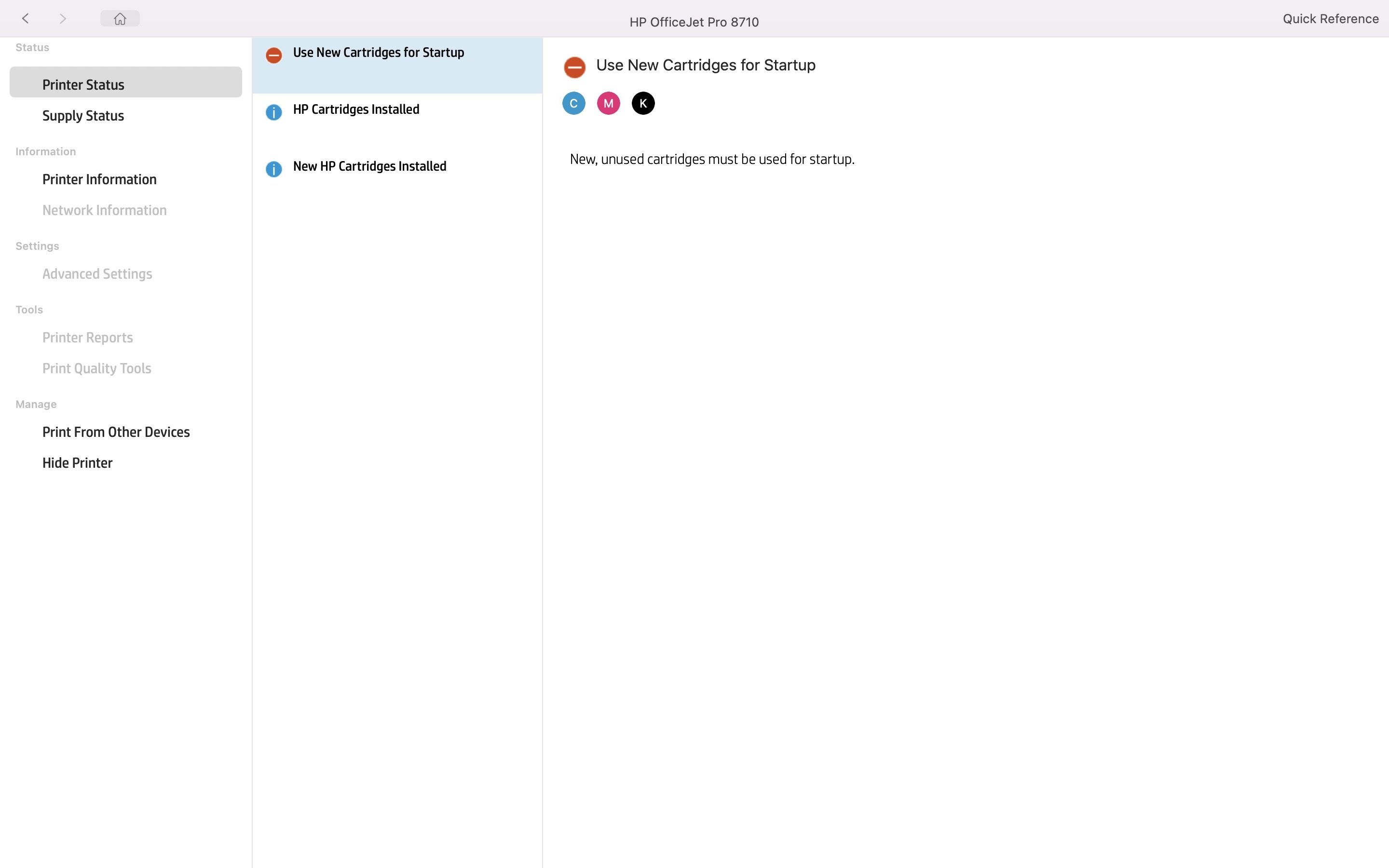
Task: Click the red error icon in detail header
Action: pyautogui.click(x=574, y=68)
